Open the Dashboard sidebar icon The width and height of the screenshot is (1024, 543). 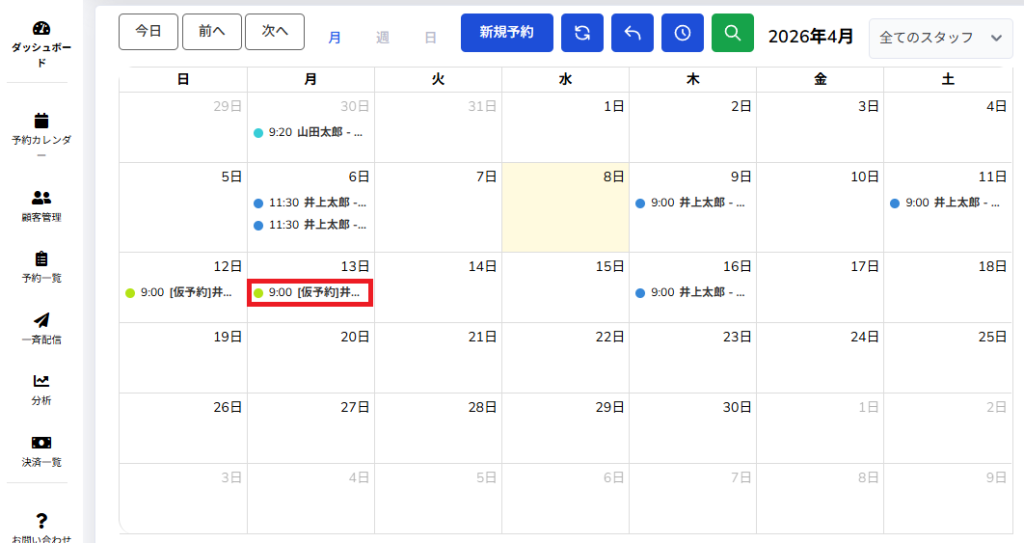click(x=40, y=29)
